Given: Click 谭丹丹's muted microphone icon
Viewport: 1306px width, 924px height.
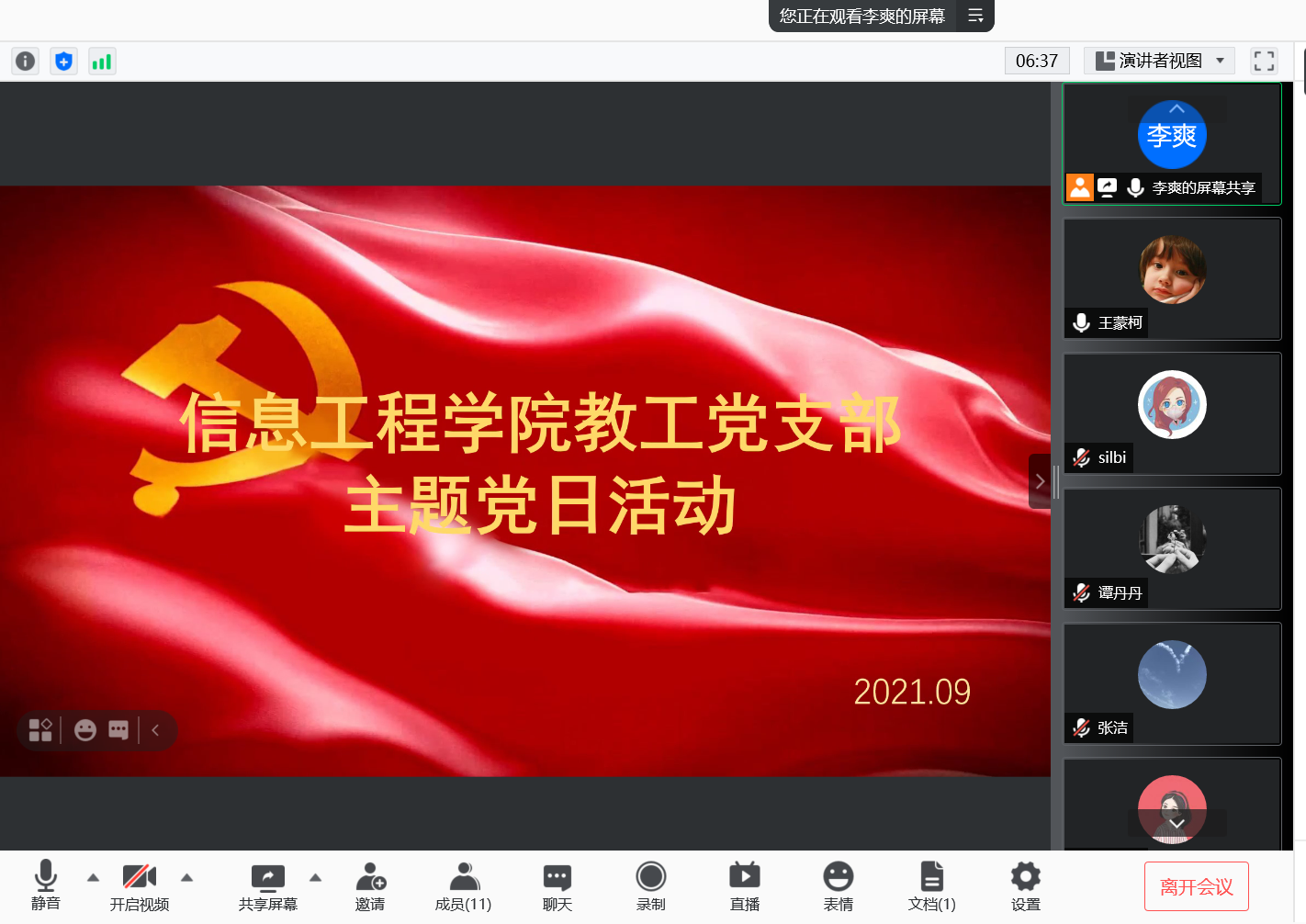Looking at the screenshot, I should (1082, 592).
